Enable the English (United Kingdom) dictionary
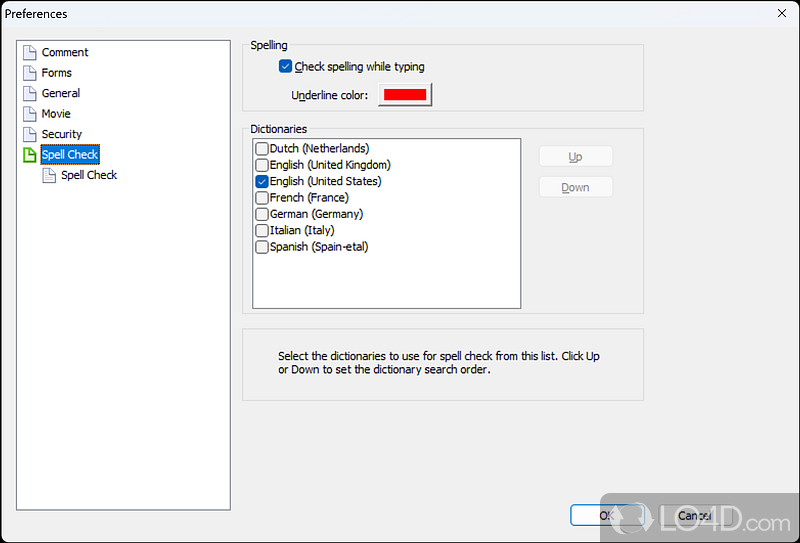 262,165
